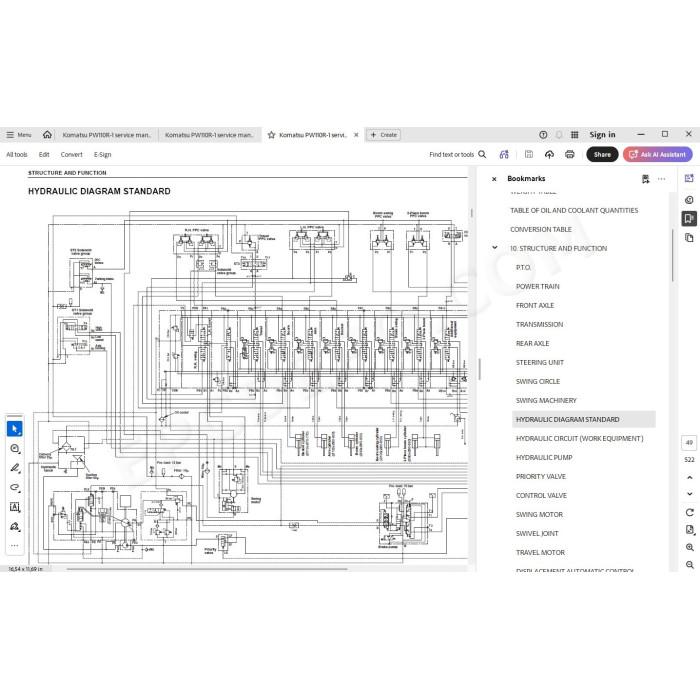This screenshot has width=700, height=700.
Task: Select the highlighter pen tool
Action: [15, 468]
